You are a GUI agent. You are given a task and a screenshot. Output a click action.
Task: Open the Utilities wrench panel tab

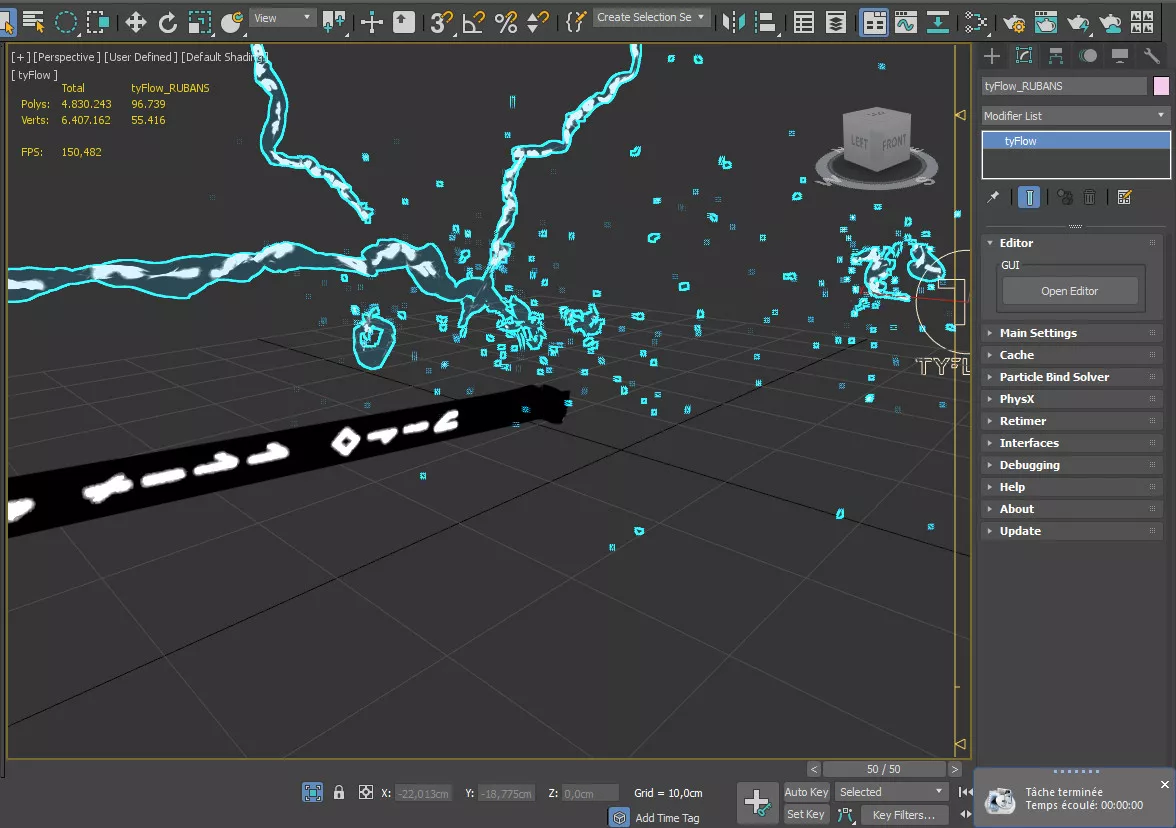point(1150,56)
